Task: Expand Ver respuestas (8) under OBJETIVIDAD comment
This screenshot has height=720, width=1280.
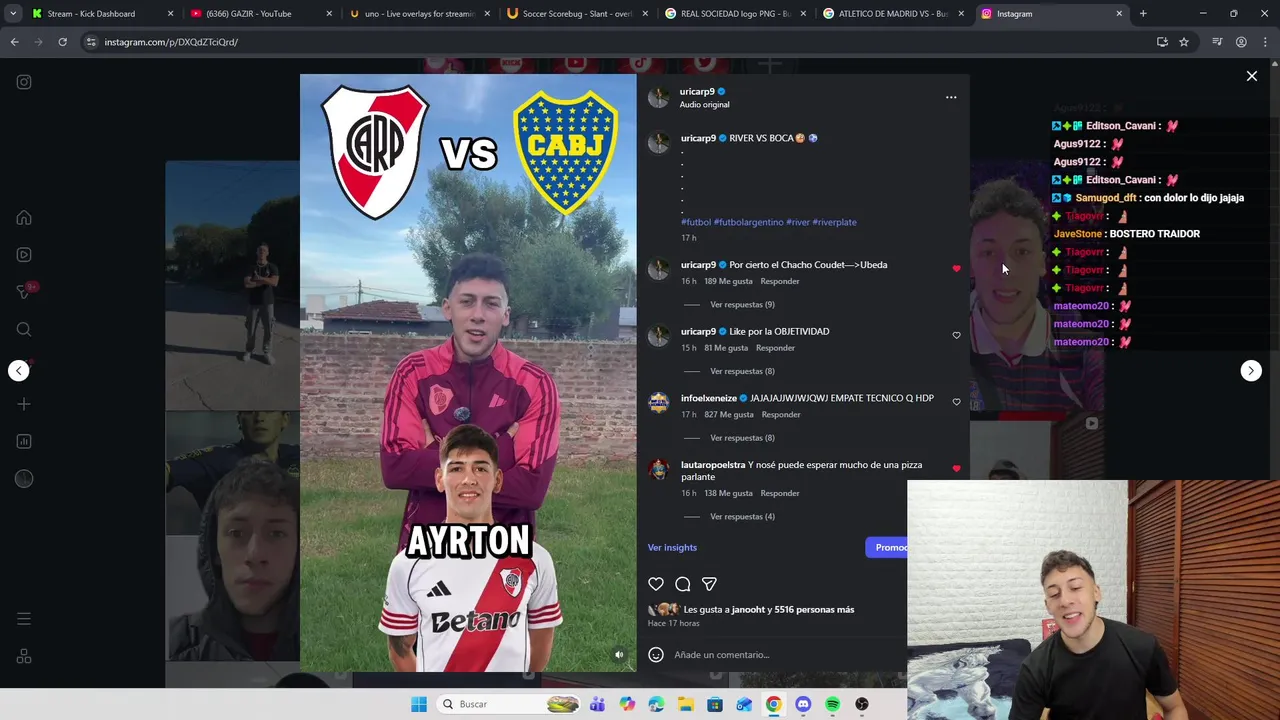Action: 742,372
